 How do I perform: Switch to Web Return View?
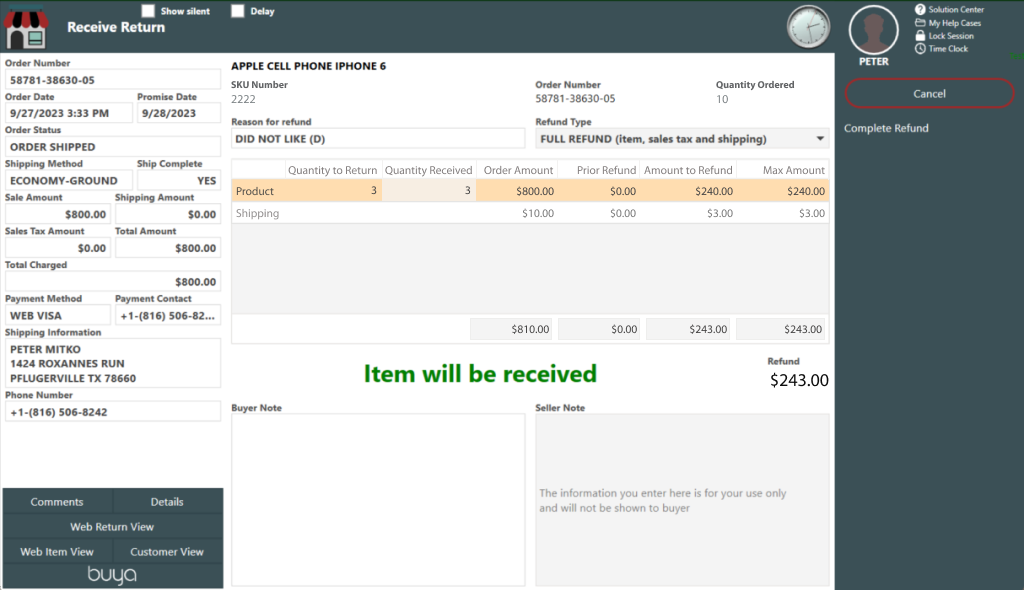112,527
